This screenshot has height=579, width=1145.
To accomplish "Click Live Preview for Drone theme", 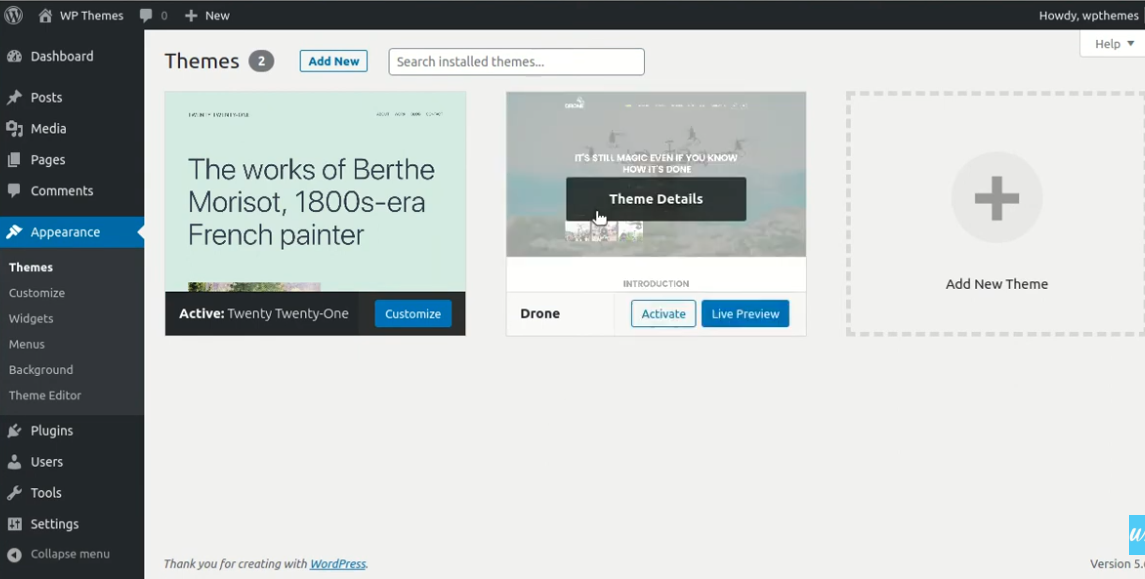I will 745,314.
